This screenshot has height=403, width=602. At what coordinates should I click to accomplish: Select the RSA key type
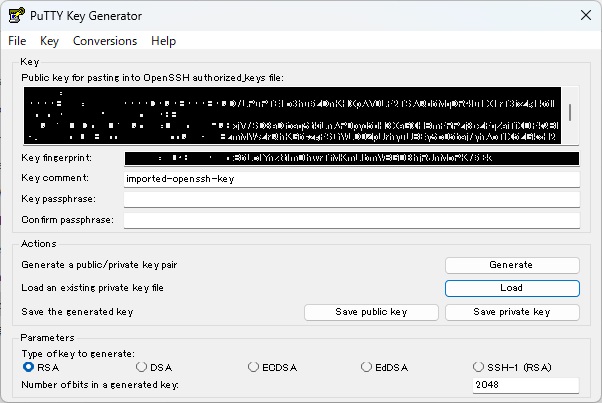click(29, 367)
